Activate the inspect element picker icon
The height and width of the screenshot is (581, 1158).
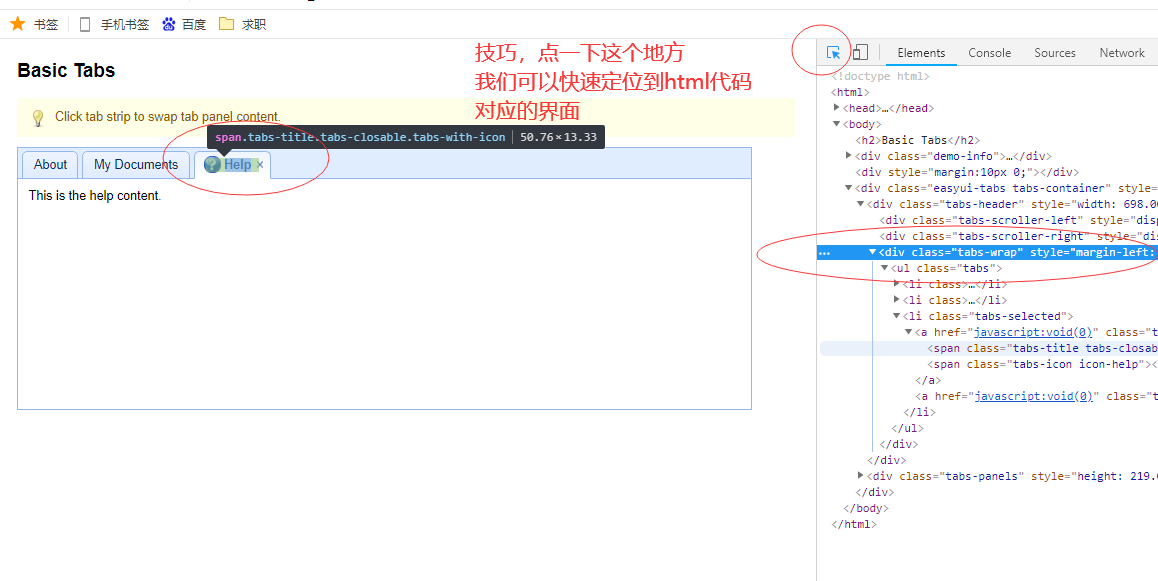(833, 52)
